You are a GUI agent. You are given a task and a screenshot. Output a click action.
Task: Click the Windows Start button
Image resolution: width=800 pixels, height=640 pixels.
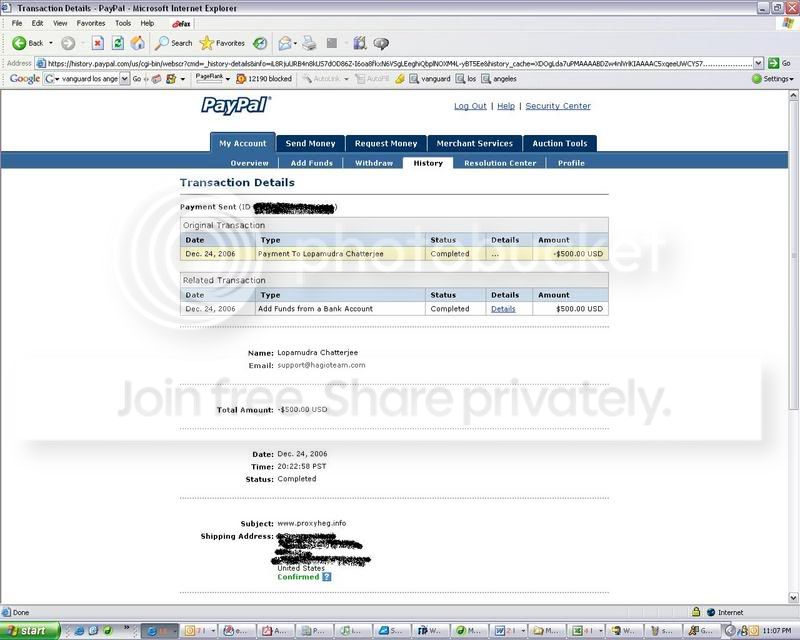coord(29,631)
